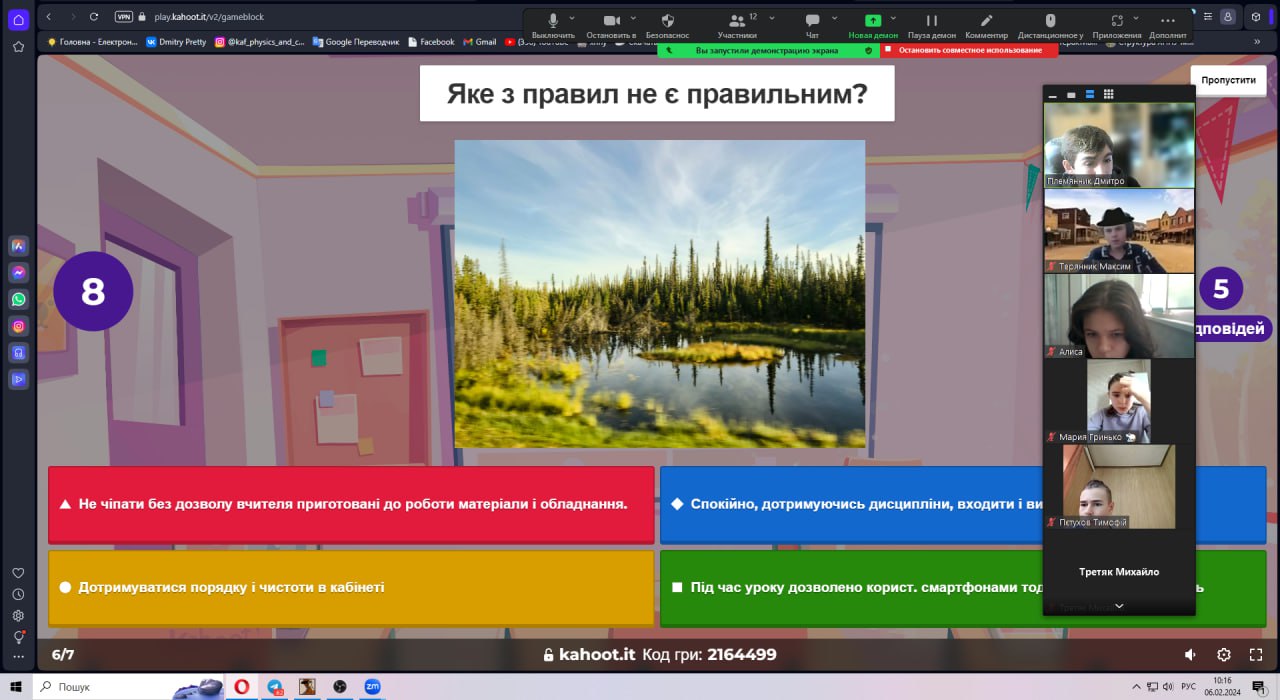1280x700 pixels.
Task: Expand microphone options arrow
Action: [573, 18]
